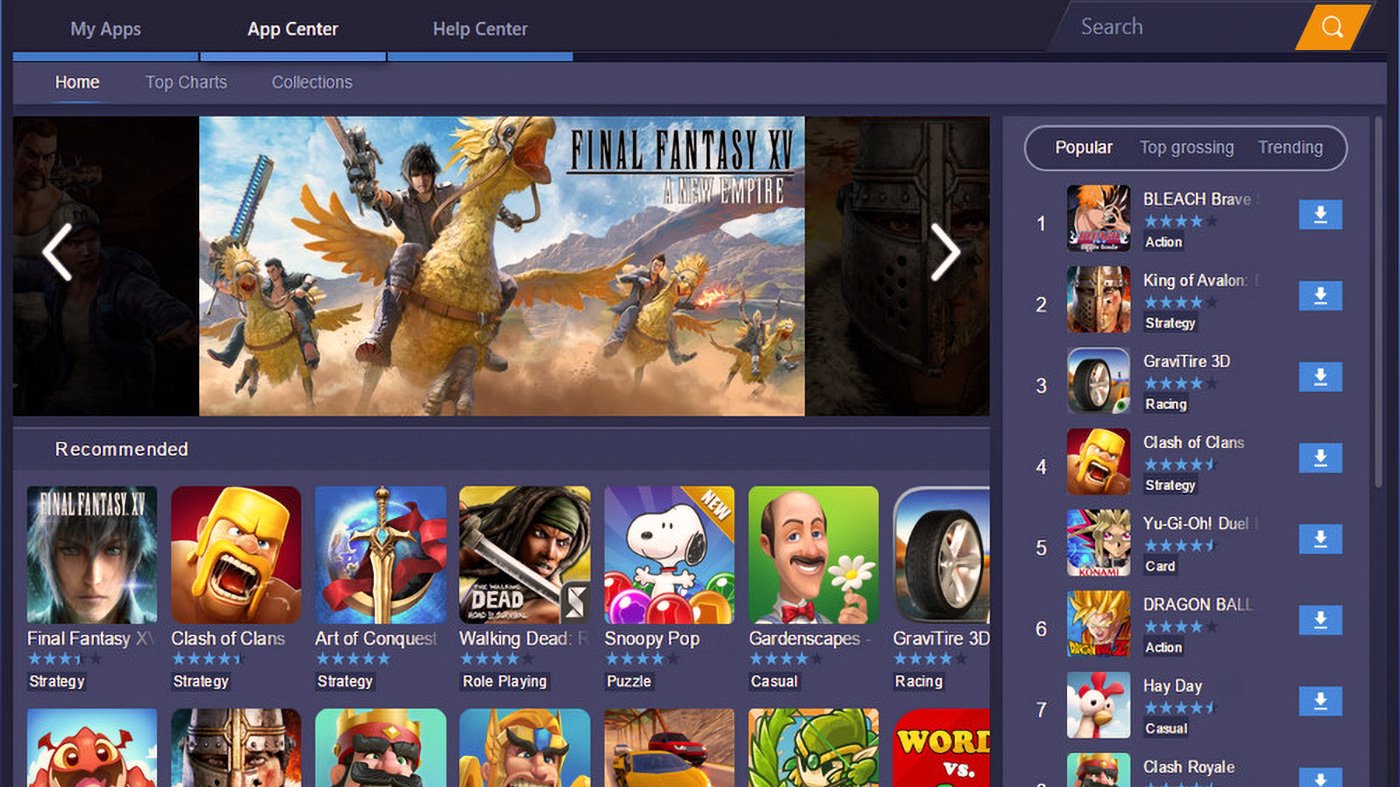
Task: Go to next banner with right arrow
Action: coord(945,252)
